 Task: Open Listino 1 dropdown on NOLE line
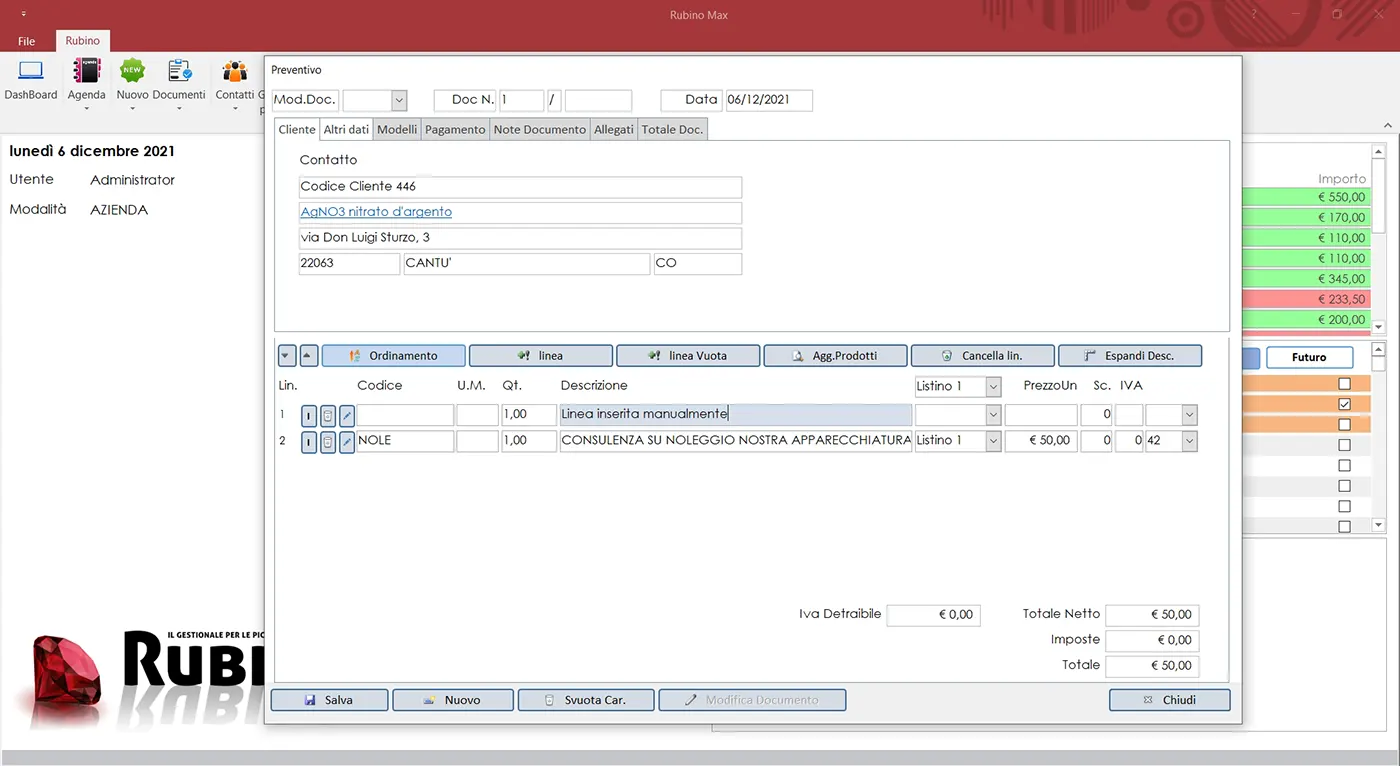993,441
